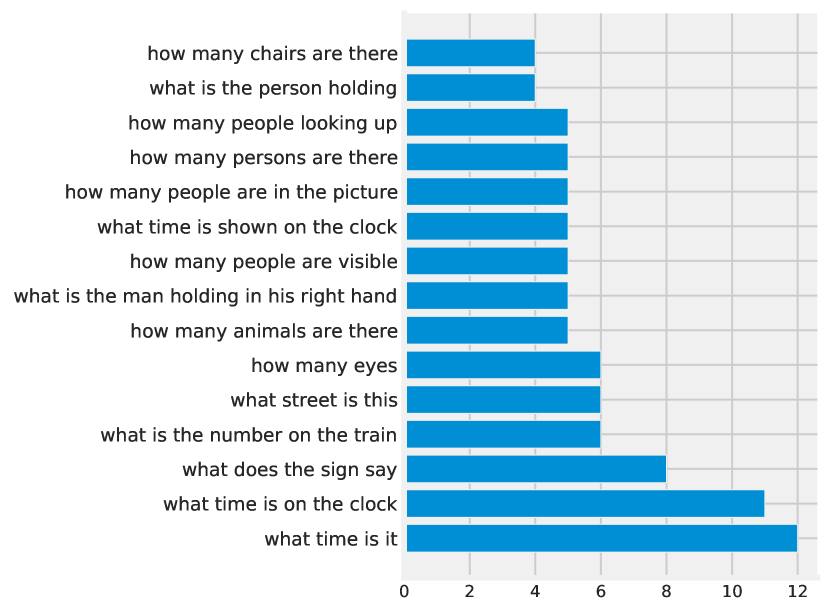
Task: Select the 'what time is on the clock' bar
Action: [x=585, y=503]
